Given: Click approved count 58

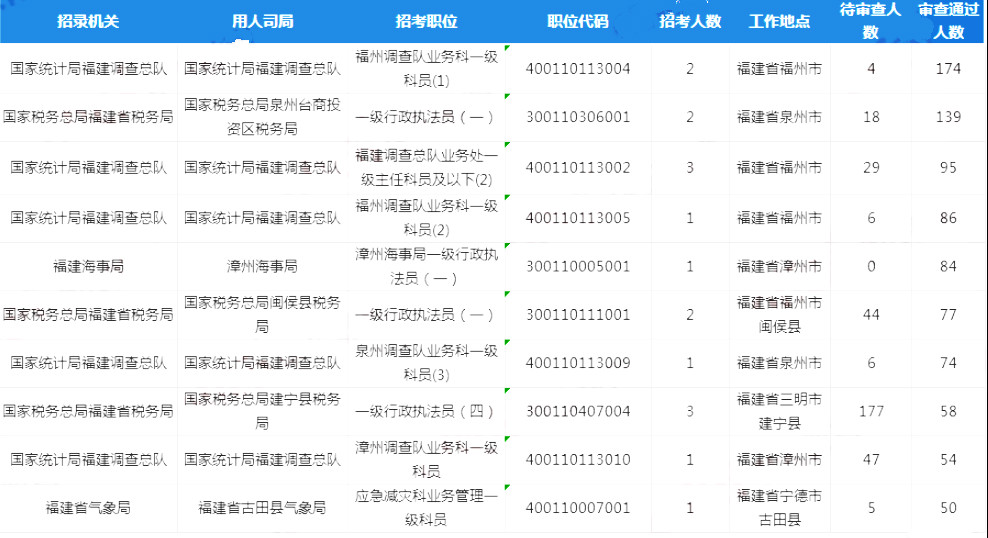Looking at the screenshot, I should [948, 411].
